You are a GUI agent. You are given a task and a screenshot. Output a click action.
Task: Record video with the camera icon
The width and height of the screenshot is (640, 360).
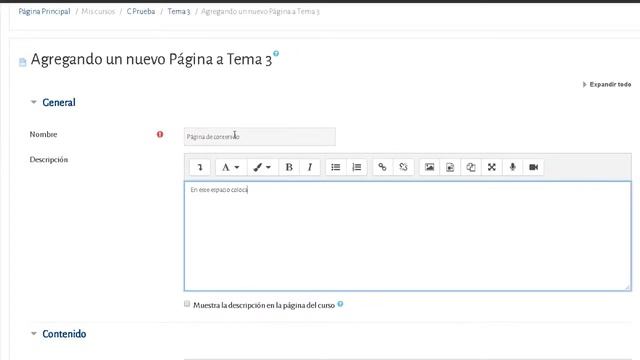533,167
